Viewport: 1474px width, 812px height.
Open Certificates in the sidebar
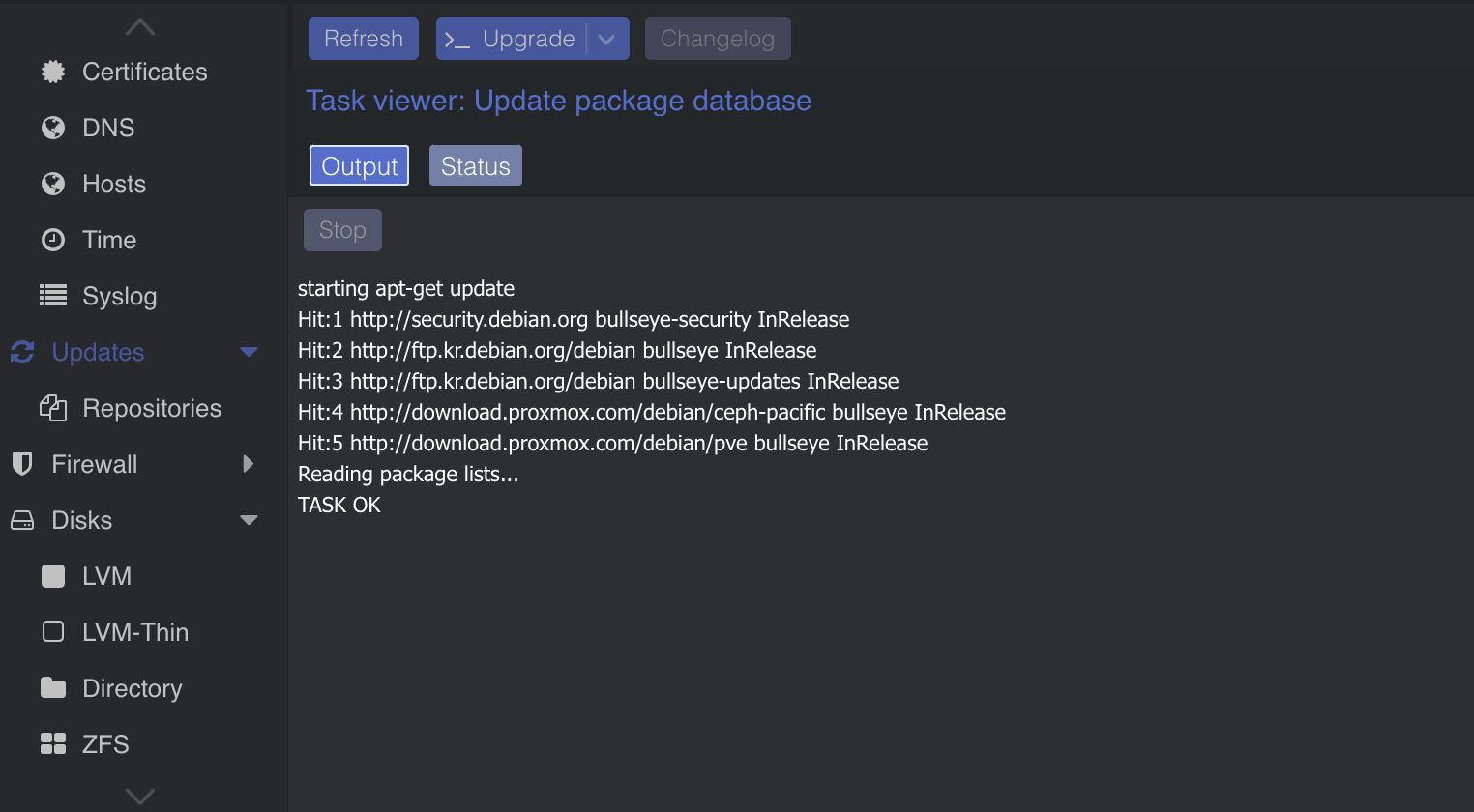144,72
